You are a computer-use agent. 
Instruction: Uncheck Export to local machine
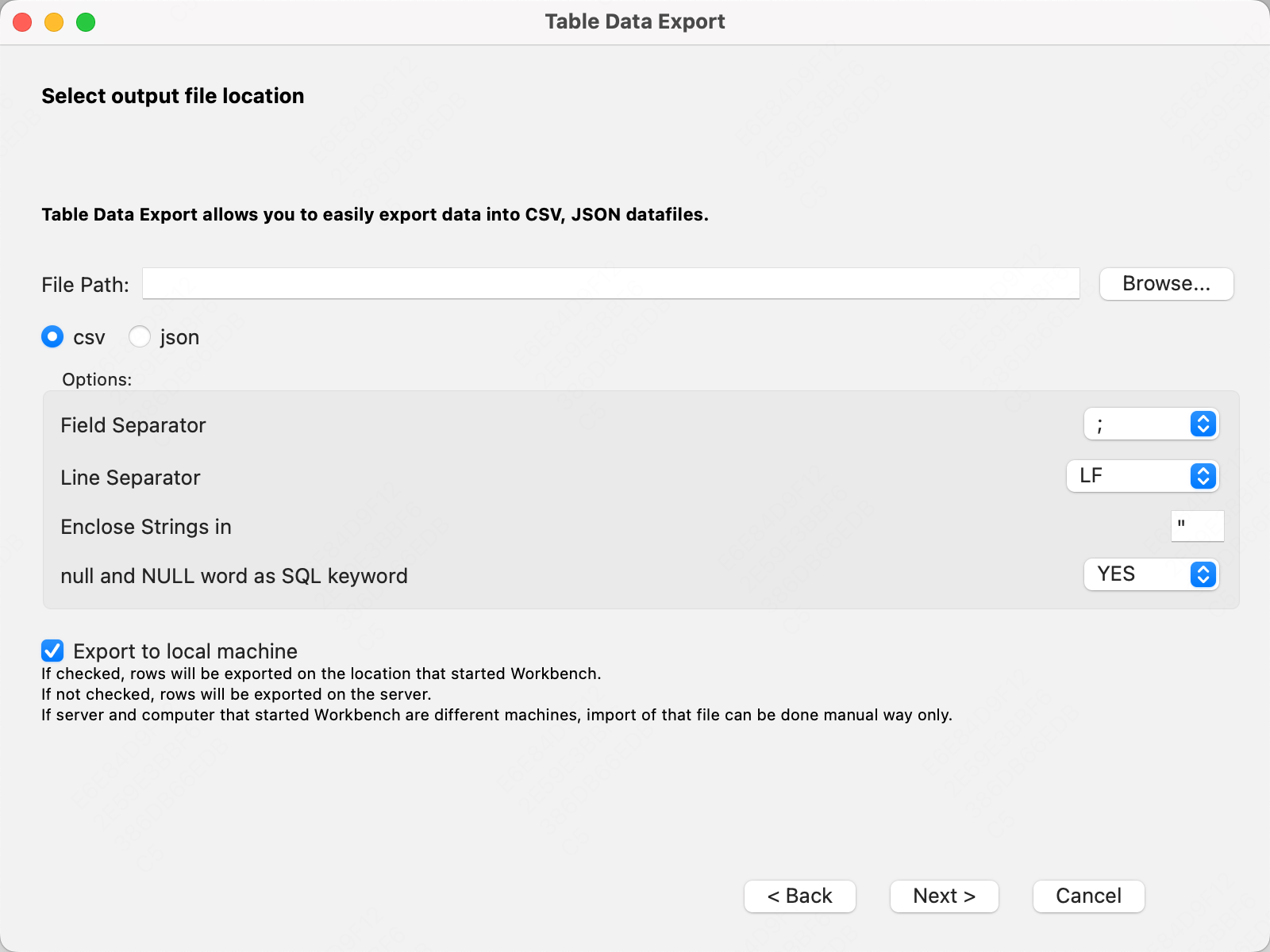point(52,651)
